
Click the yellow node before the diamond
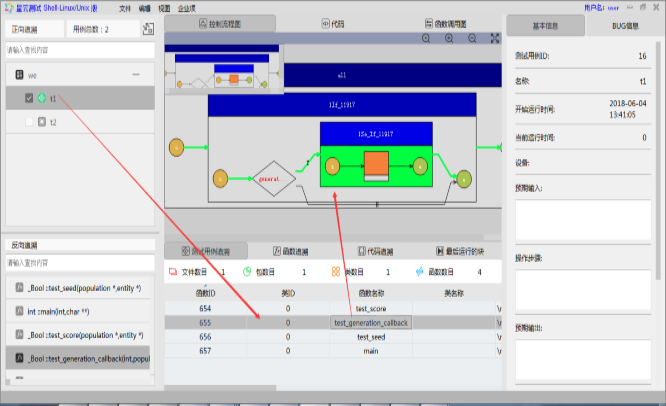220,179
